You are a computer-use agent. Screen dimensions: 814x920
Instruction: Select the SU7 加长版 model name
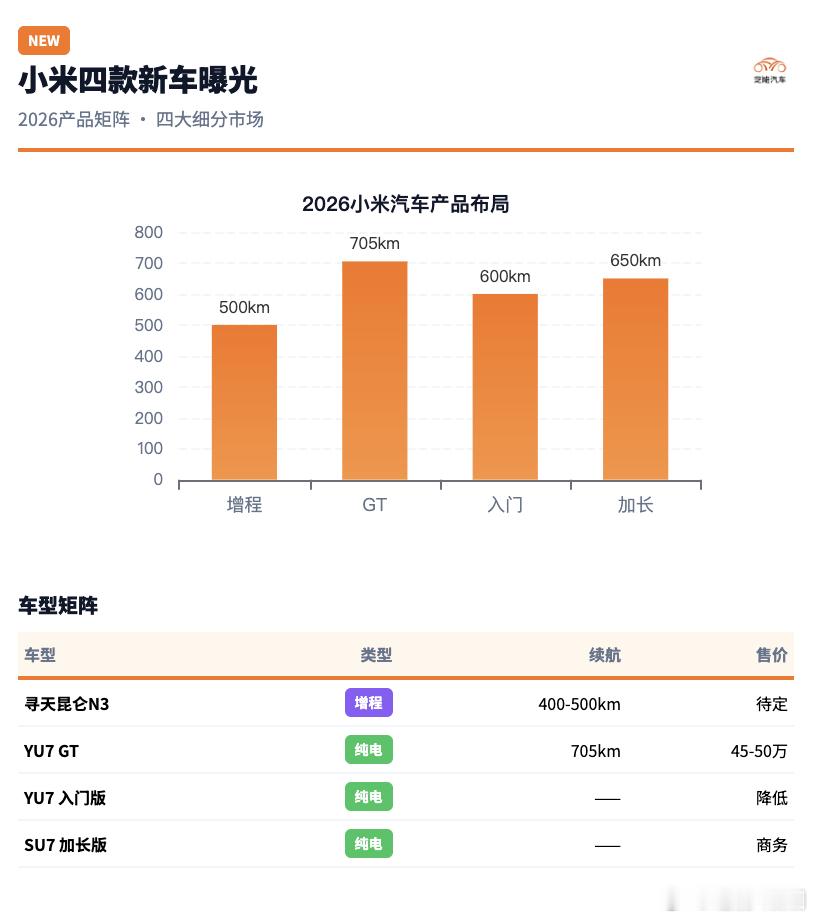click(65, 845)
